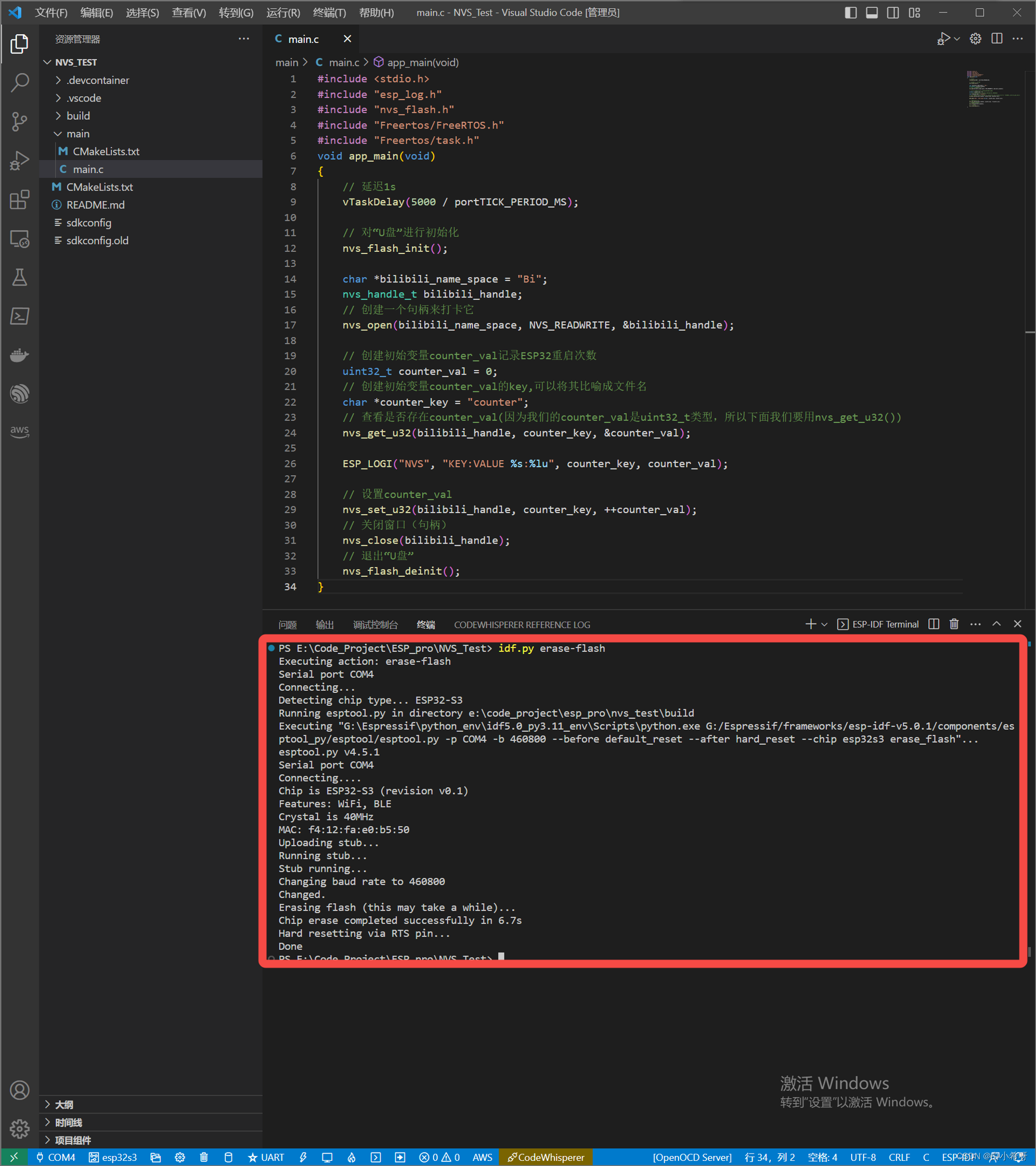Viewport: 1036px width, 1166px height.
Task: Open the 文件(F) menu
Action: [x=51, y=12]
